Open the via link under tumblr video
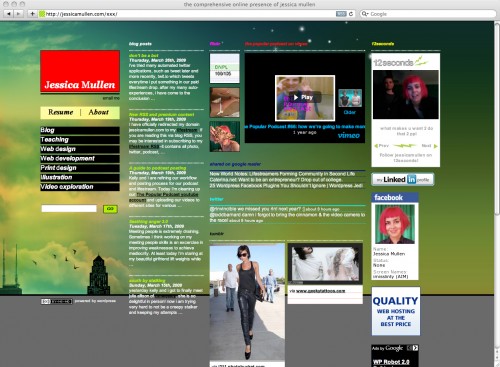The width and height of the screenshot is (500, 367). (320, 291)
